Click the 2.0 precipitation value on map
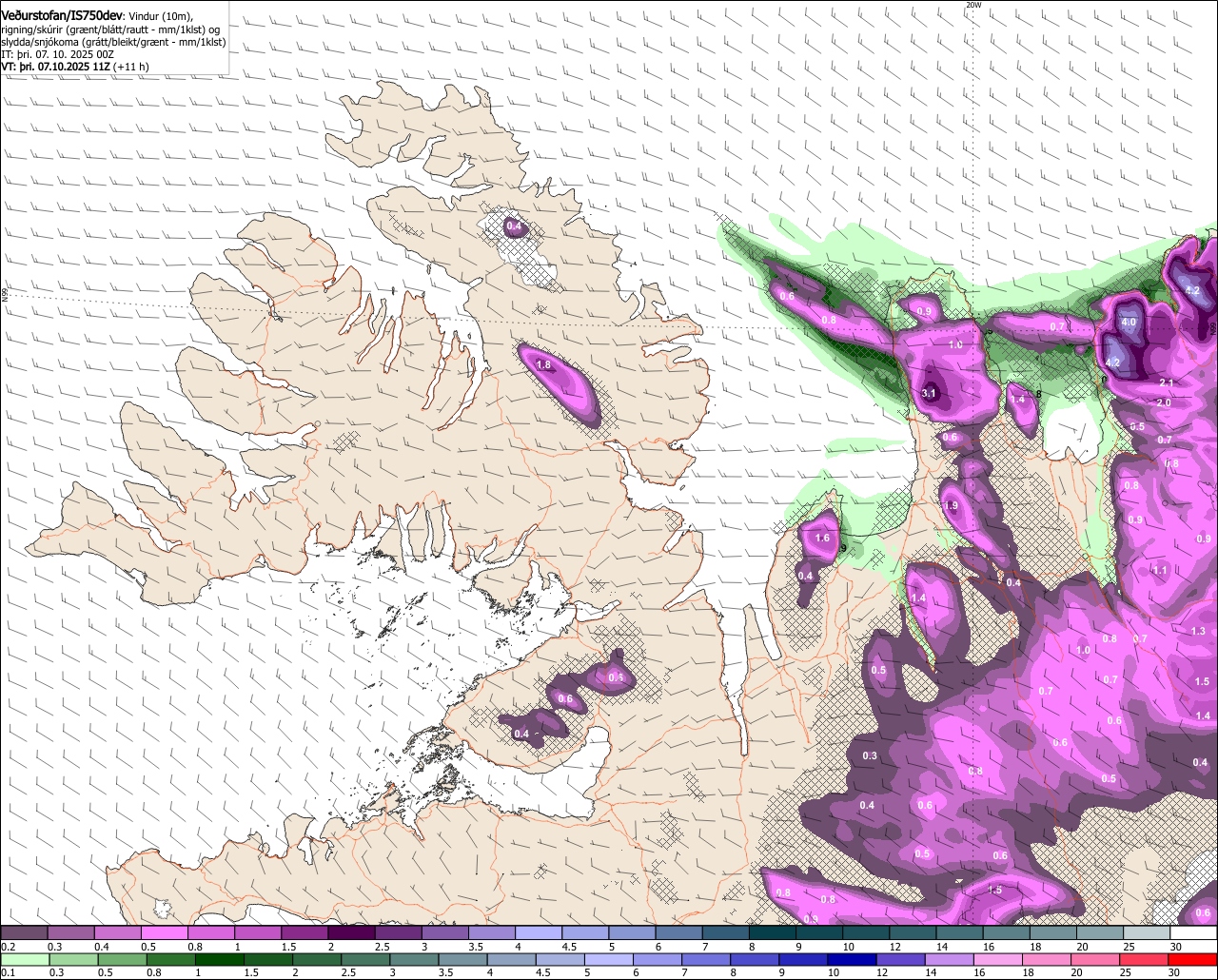1218x980 pixels. (1163, 402)
